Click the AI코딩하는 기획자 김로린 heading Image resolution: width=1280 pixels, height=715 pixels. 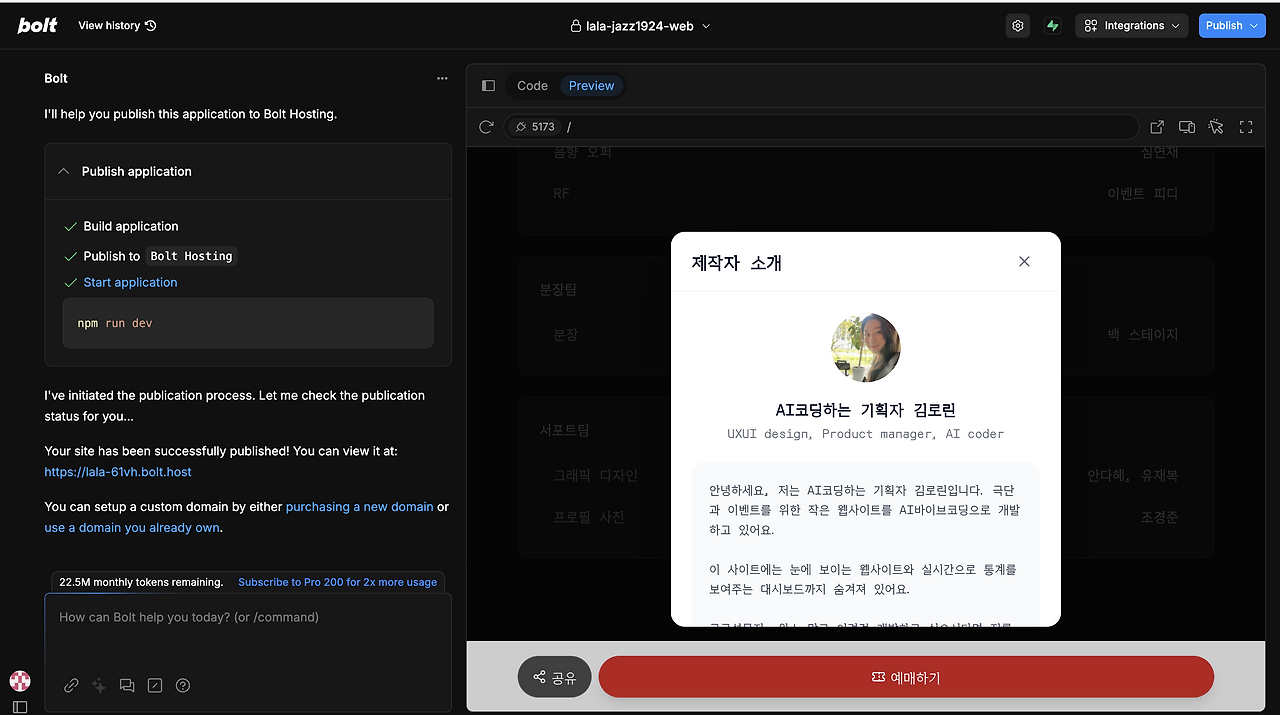coord(866,410)
